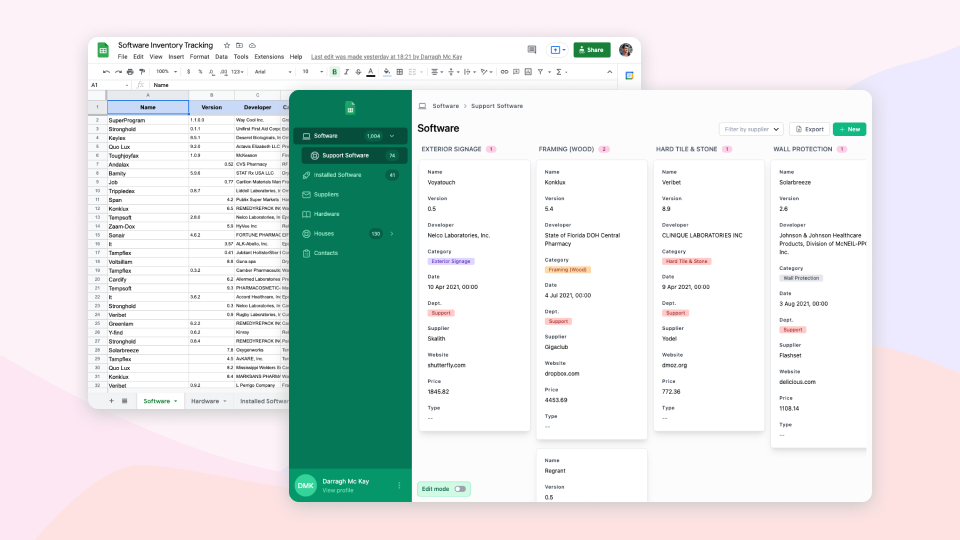Open the comment history icon
Viewport: 960px width, 540px height.
click(x=531, y=50)
